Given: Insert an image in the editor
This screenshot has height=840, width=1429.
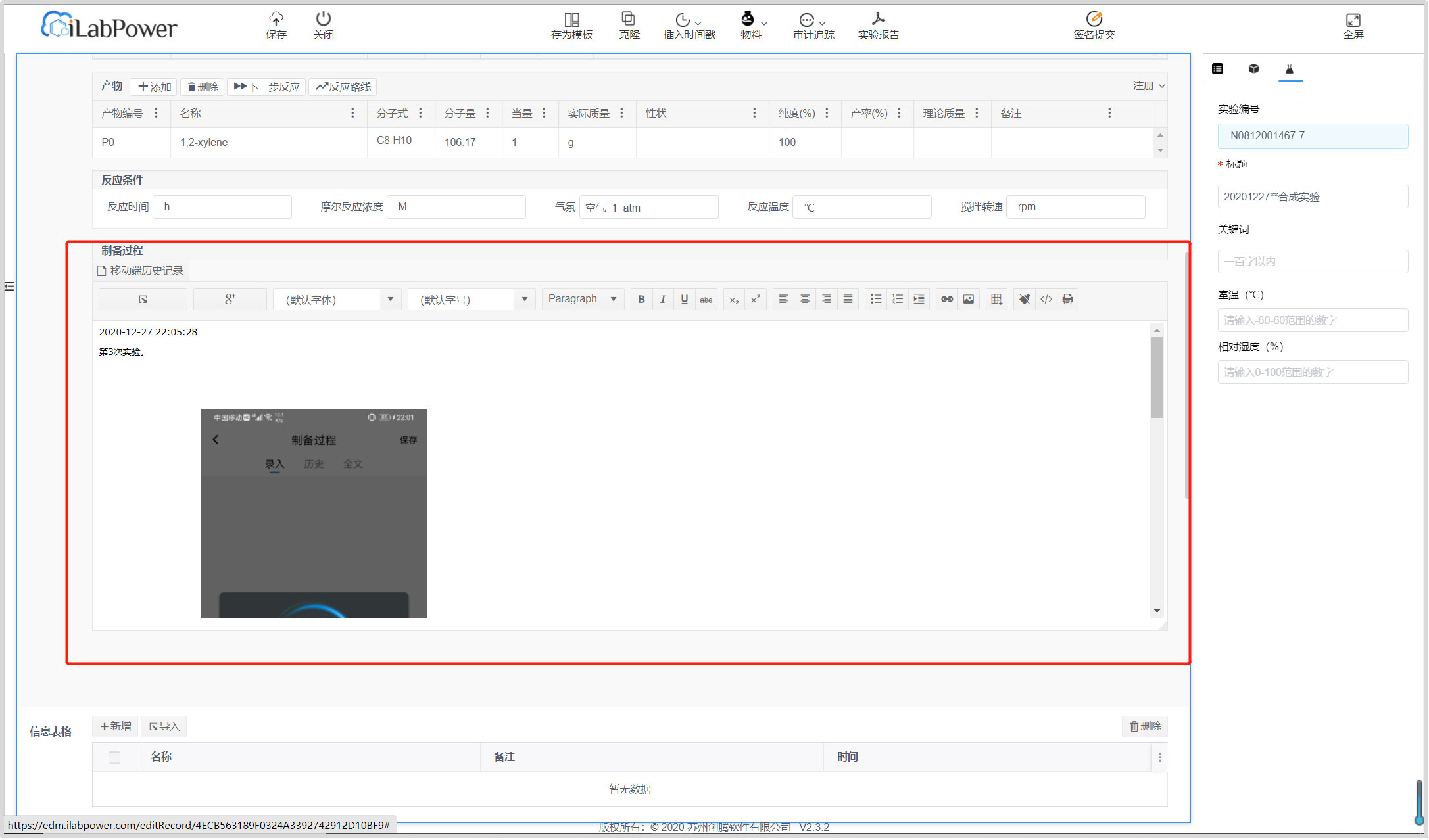Looking at the screenshot, I should (x=969, y=300).
